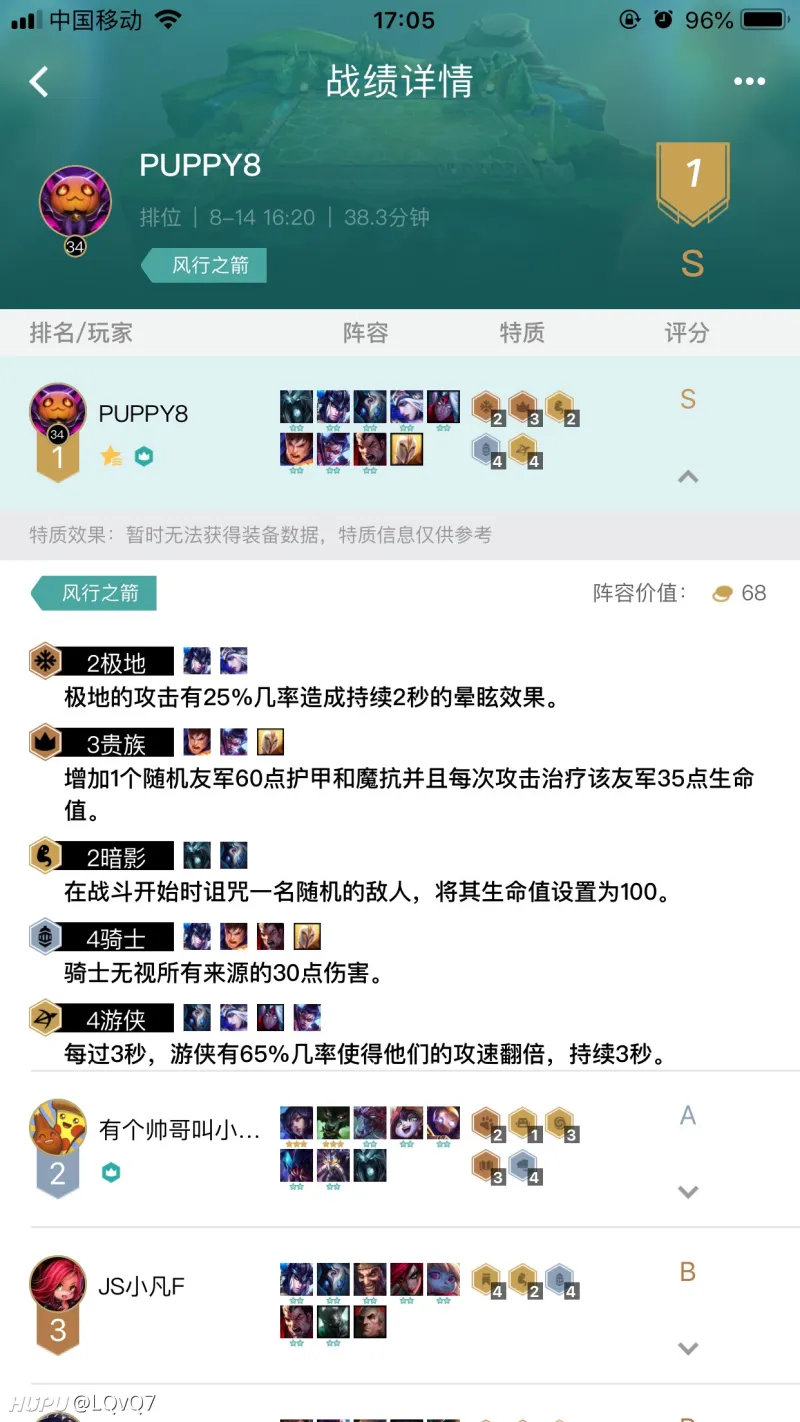The width and height of the screenshot is (800, 1422).
Task: Tap the 阵容 column header
Action: pyautogui.click(x=365, y=333)
